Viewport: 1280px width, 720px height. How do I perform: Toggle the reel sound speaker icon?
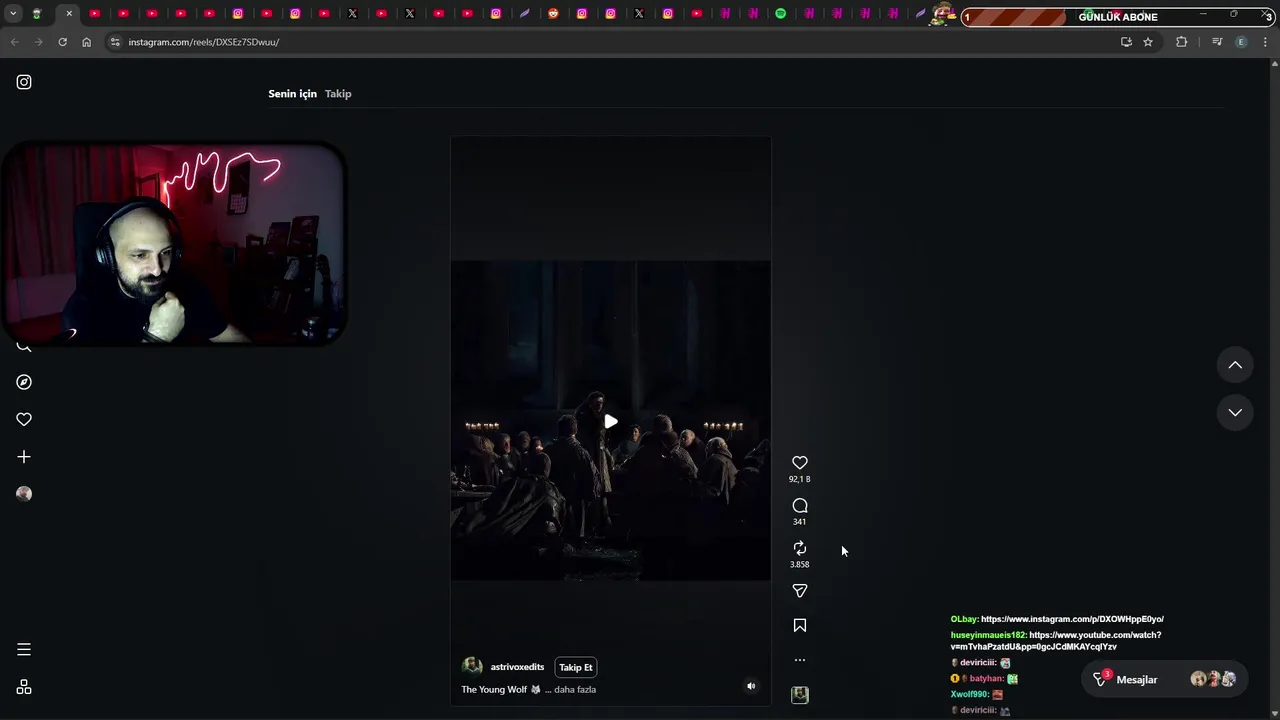[x=751, y=686]
